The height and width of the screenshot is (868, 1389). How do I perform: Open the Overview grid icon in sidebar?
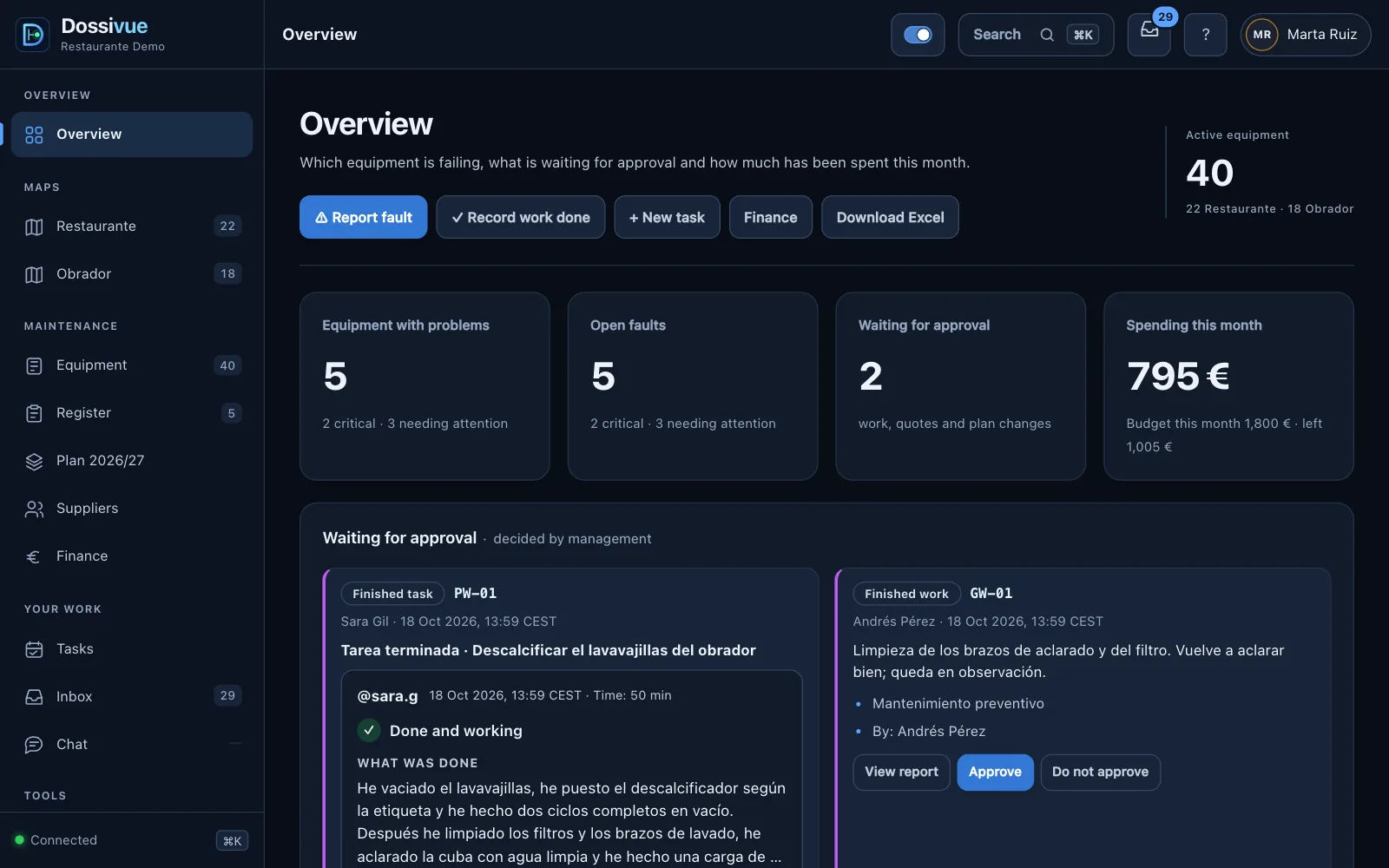[34, 135]
